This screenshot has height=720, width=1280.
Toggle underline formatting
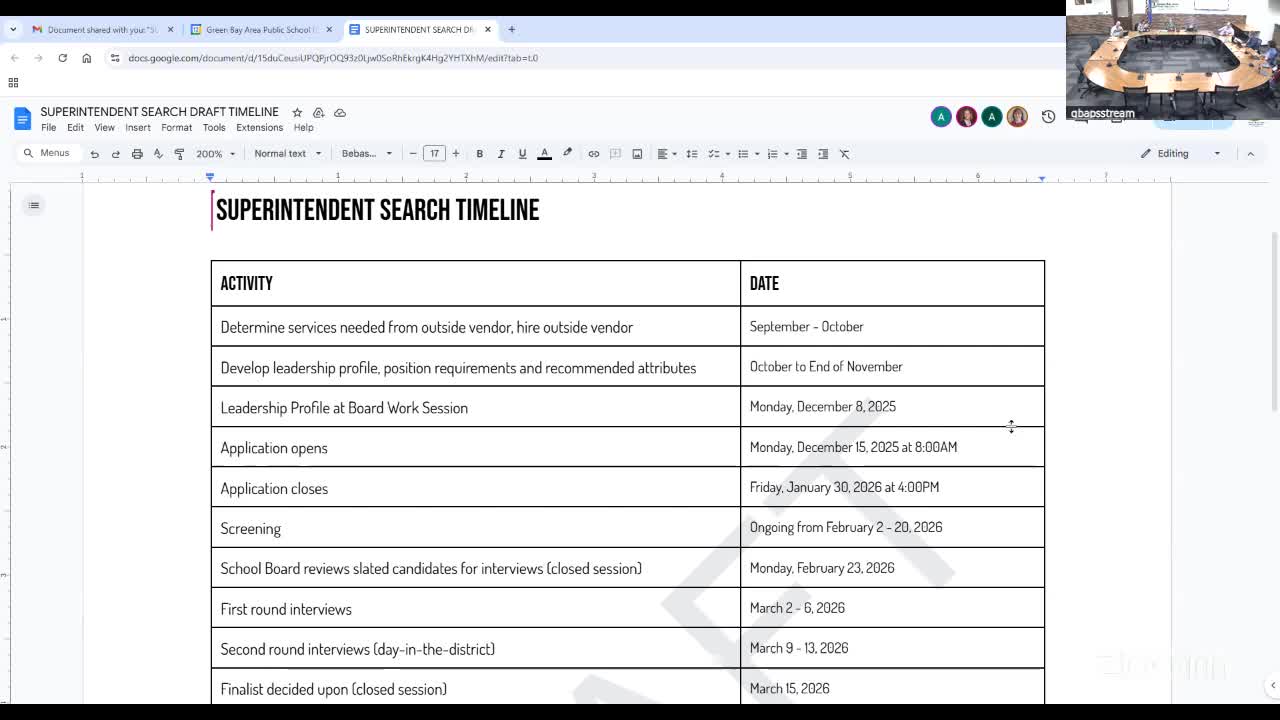point(522,154)
